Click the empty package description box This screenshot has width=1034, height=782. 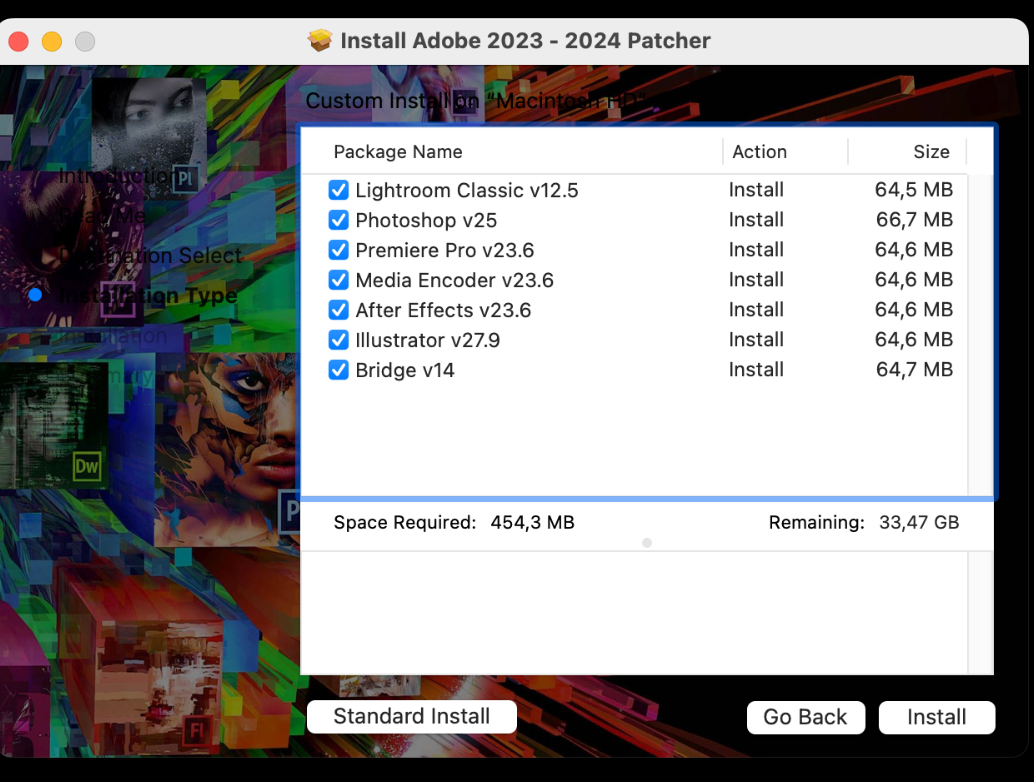point(634,612)
